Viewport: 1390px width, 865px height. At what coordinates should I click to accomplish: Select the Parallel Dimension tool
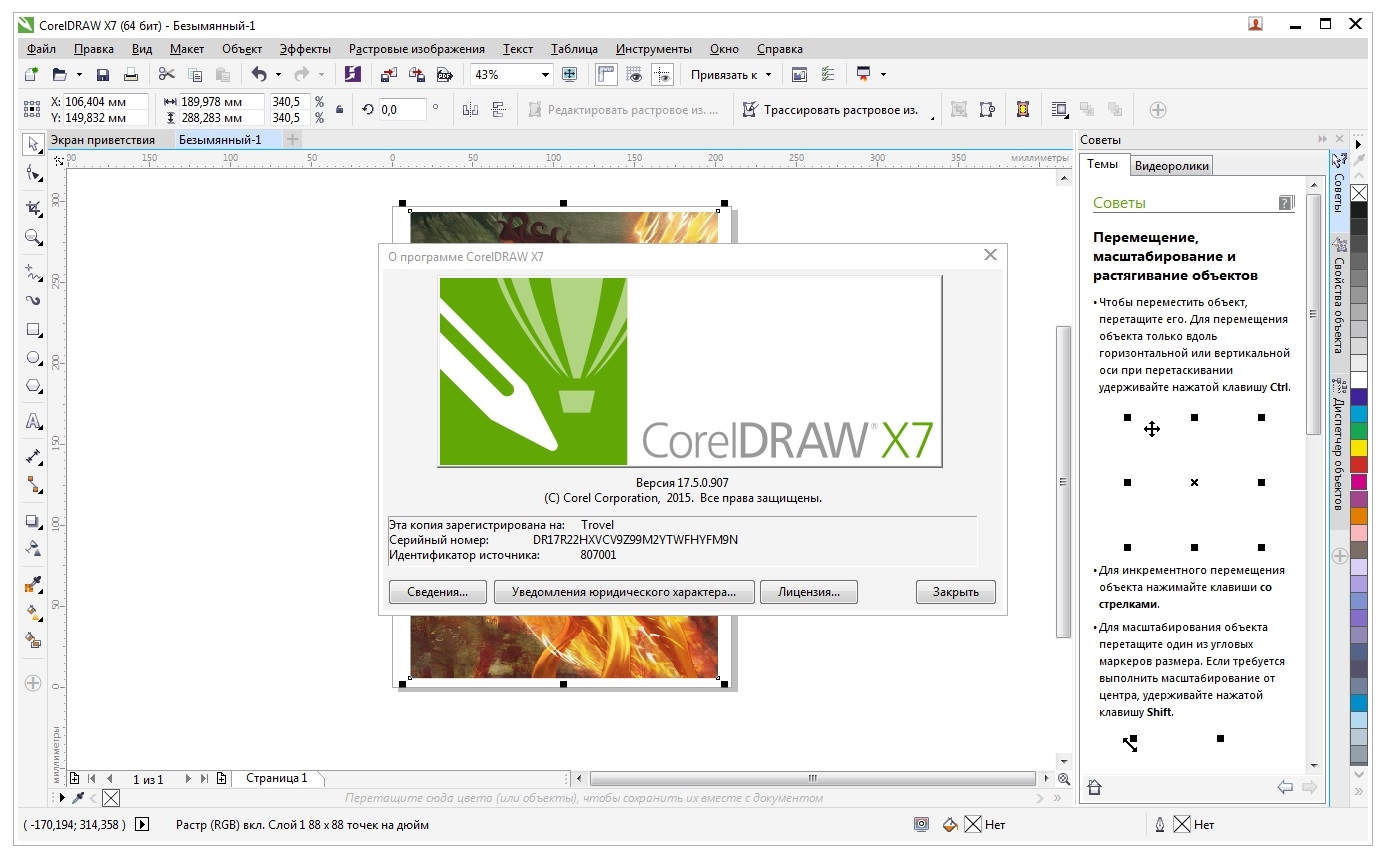tap(33, 457)
